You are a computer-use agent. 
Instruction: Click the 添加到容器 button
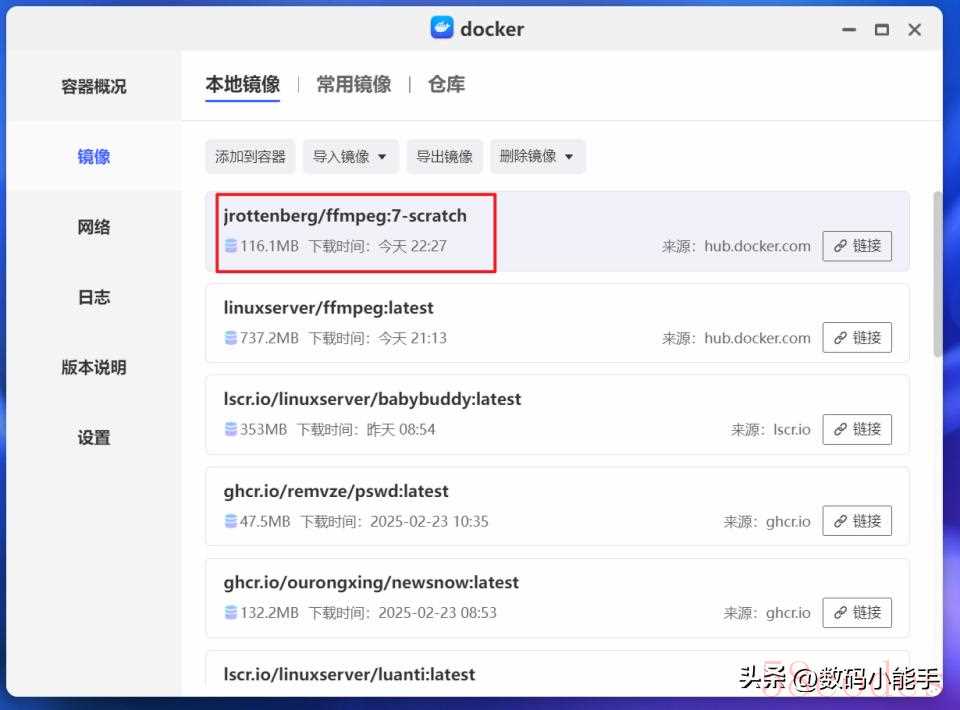250,156
